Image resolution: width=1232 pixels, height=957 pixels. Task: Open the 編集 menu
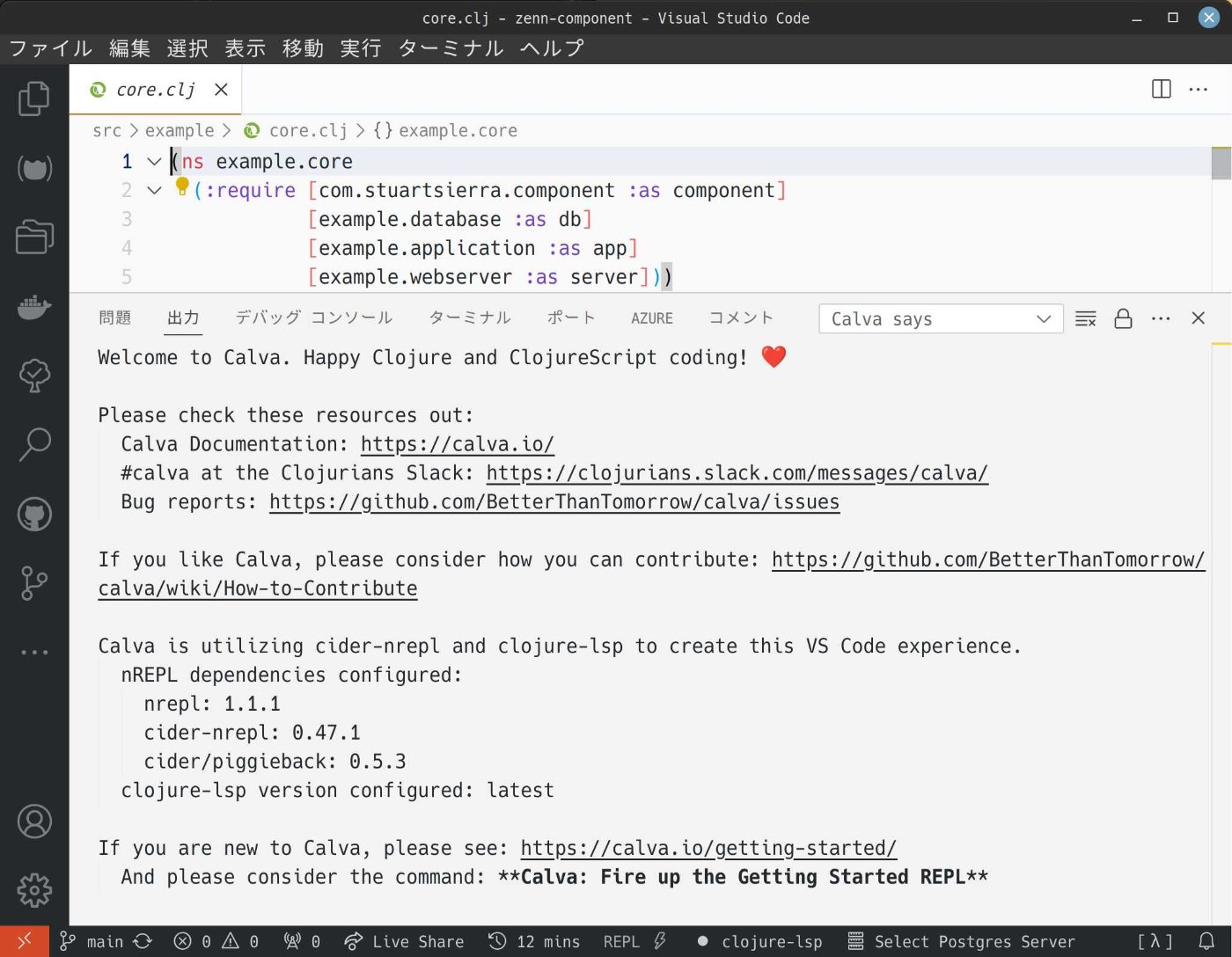129,48
